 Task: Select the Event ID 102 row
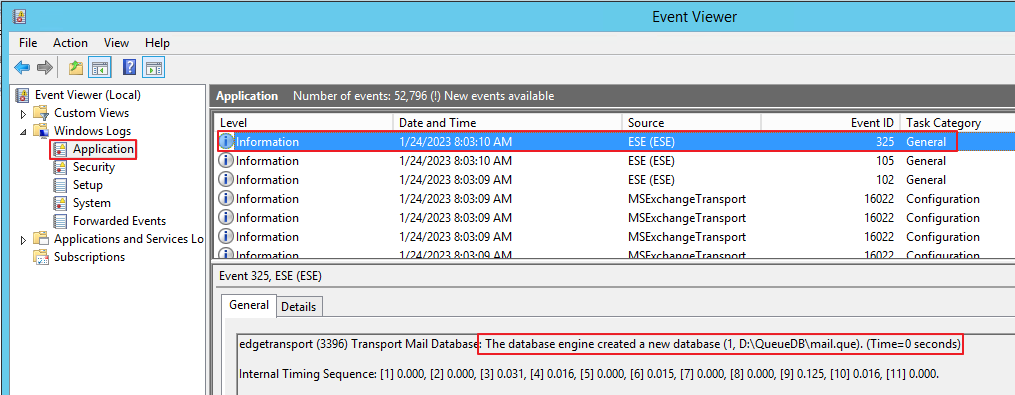coord(614,179)
